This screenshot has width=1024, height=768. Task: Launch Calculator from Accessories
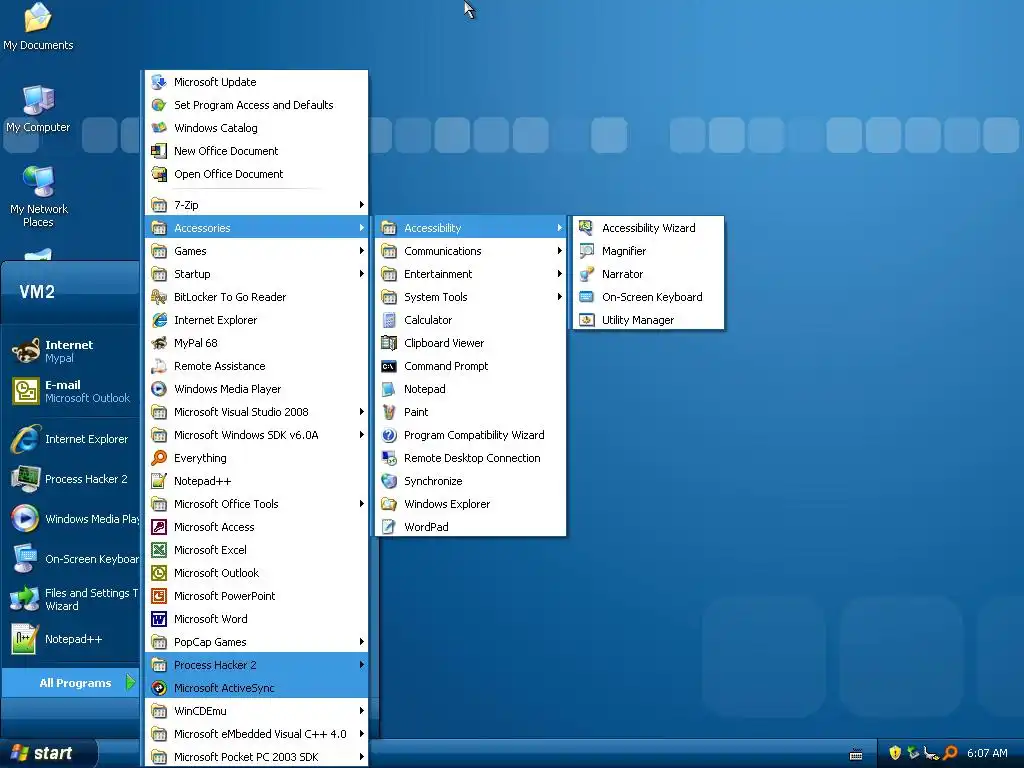point(470,320)
